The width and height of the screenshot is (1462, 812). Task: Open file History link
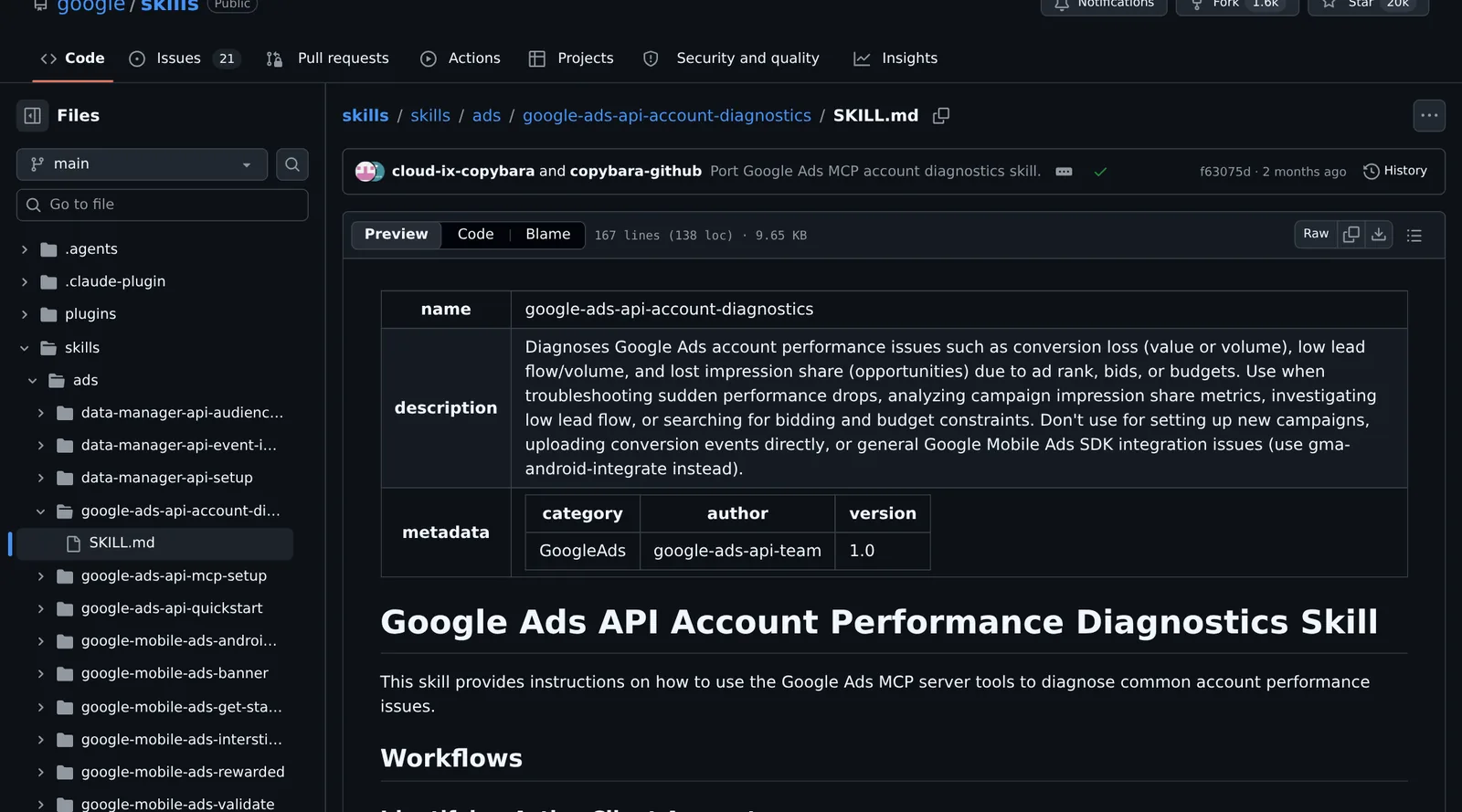(1395, 171)
